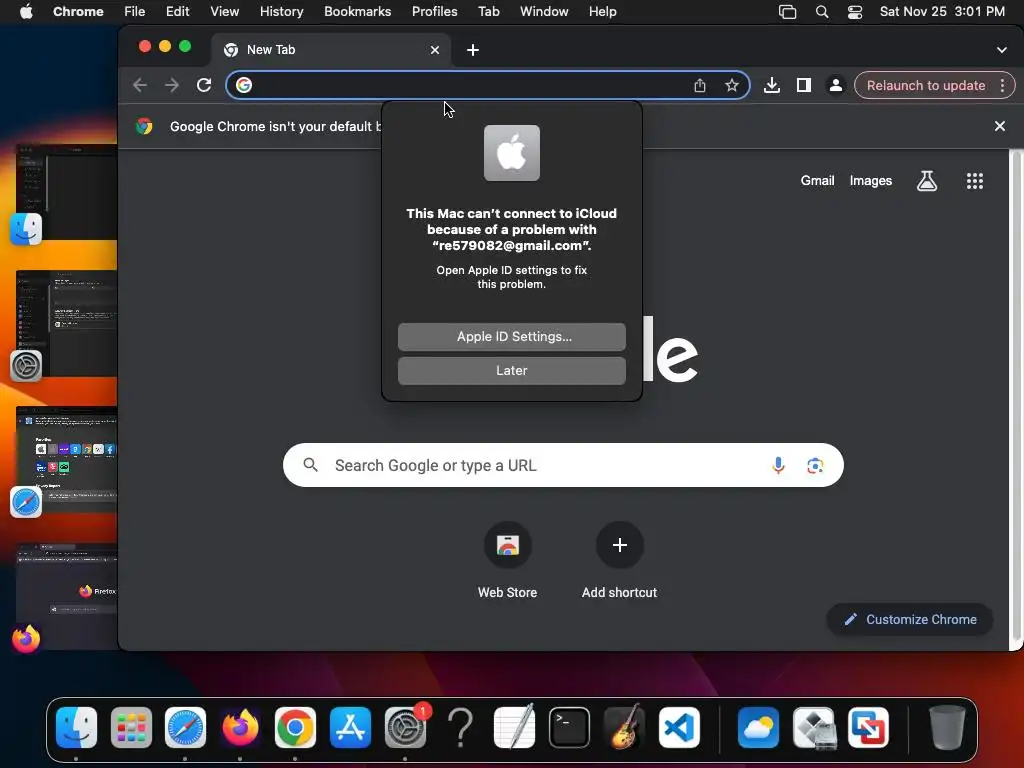Click the Chrome forward arrow
This screenshot has width=1024, height=768.
click(172, 86)
